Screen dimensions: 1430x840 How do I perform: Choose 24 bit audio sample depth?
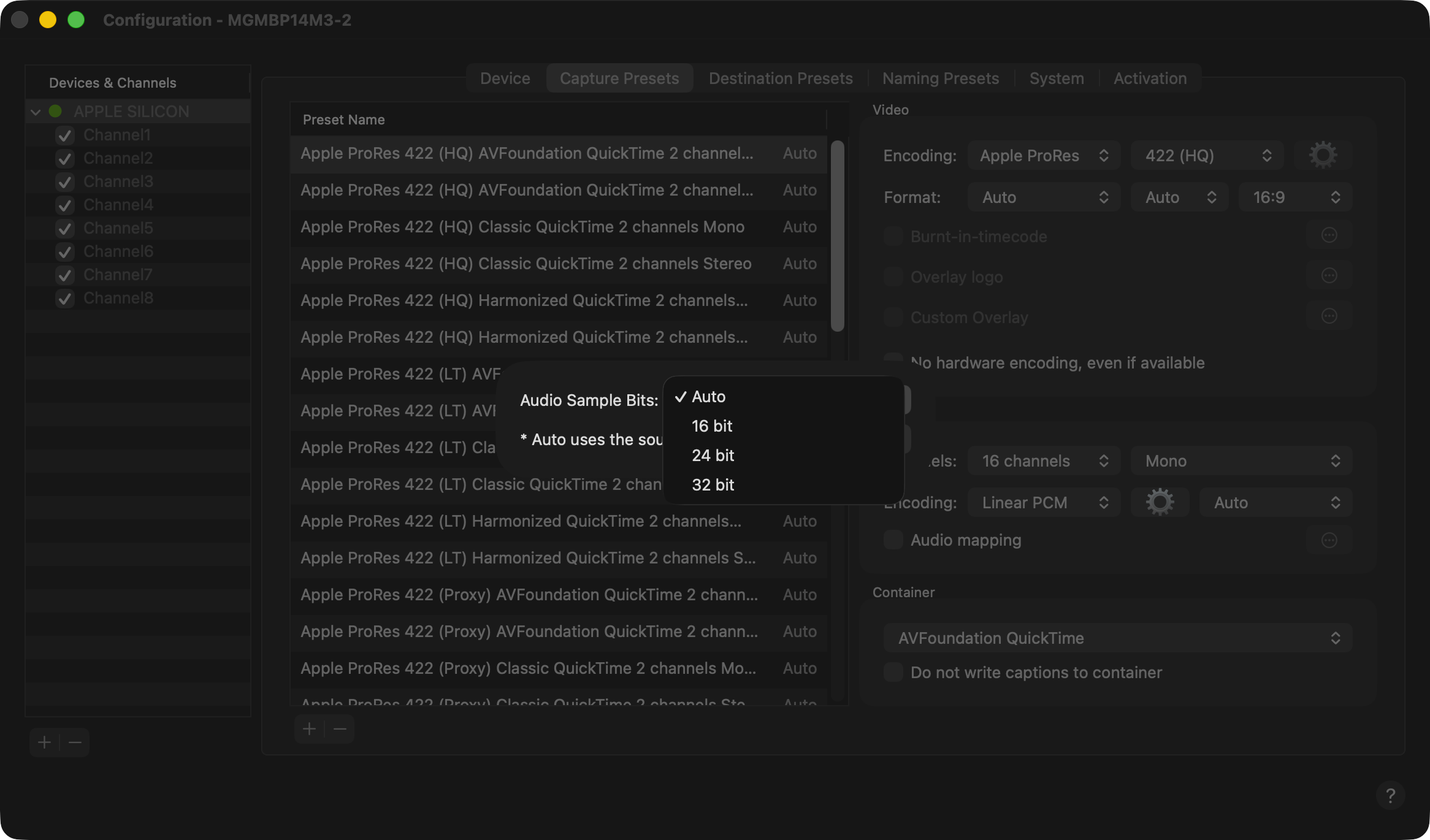pyautogui.click(x=784, y=456)
